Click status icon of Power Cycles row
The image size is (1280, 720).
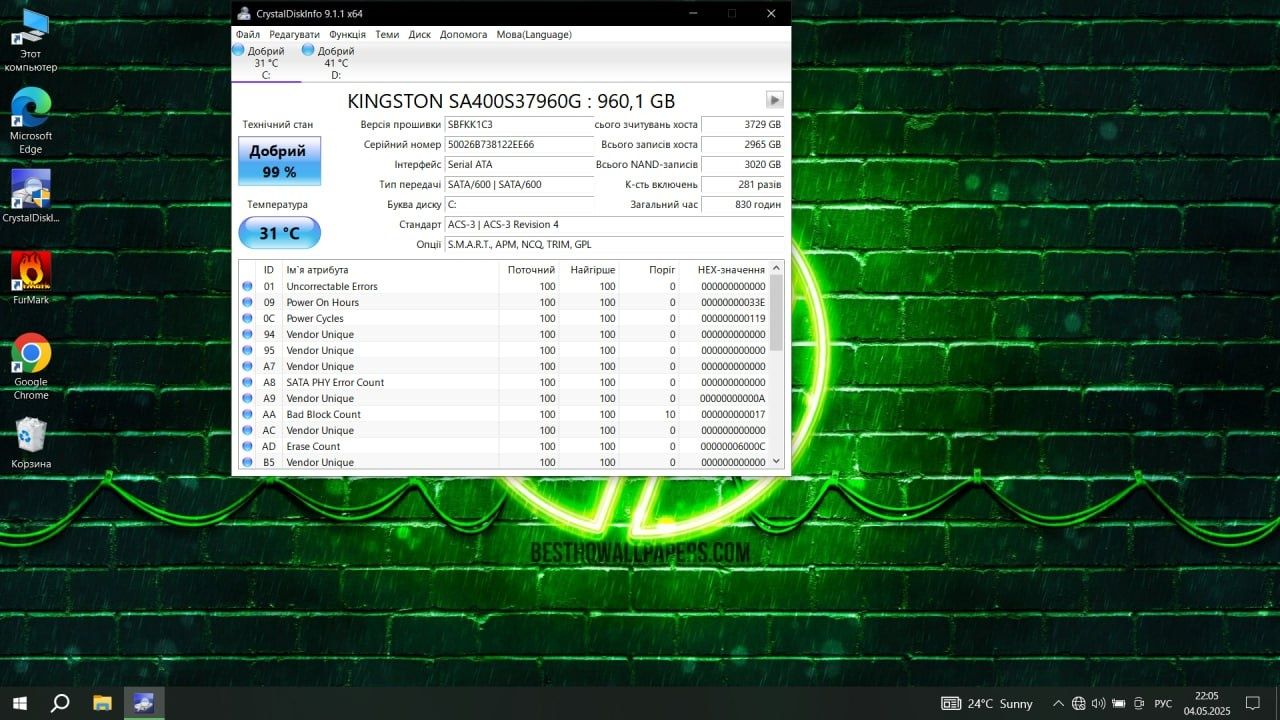[247, 319]
